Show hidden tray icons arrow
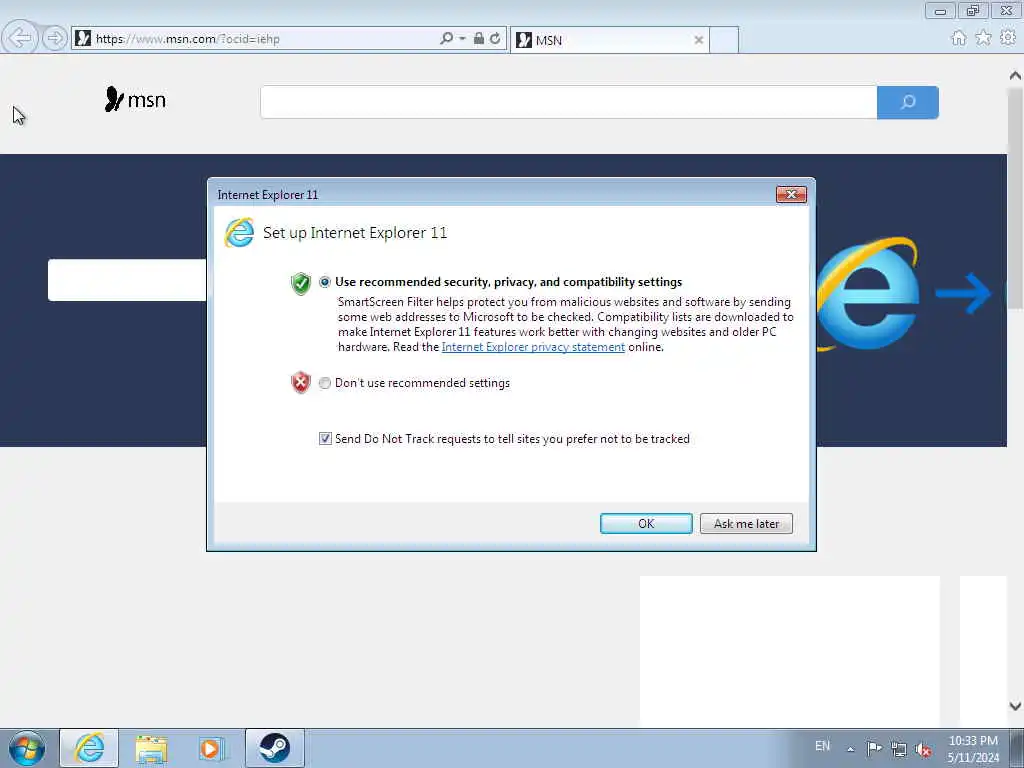1024x768 pixels. (x=850, y=749)
